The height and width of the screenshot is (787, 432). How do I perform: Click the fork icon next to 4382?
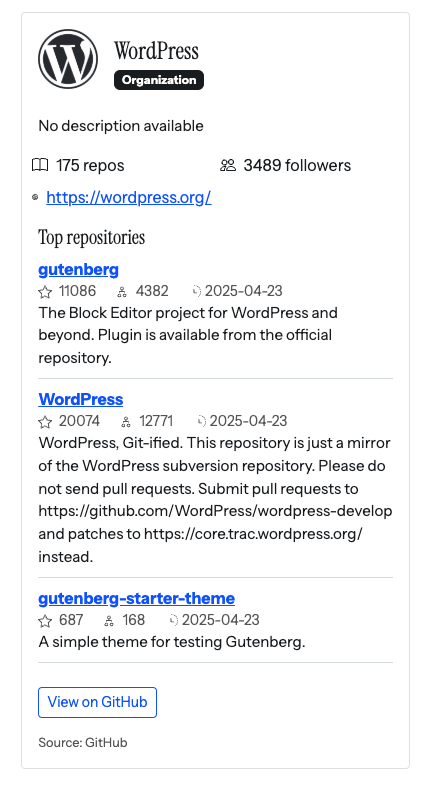(122, 292)
